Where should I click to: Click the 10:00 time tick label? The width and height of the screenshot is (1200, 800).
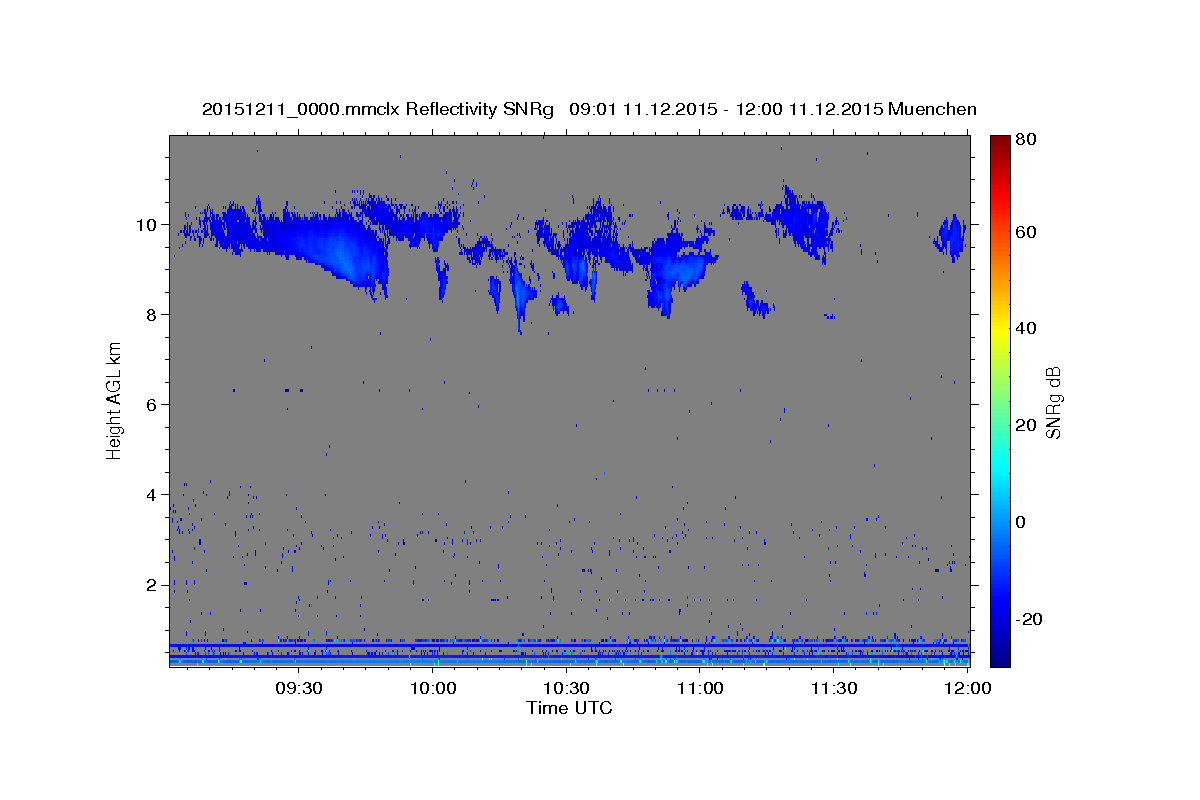pos(434,688)
